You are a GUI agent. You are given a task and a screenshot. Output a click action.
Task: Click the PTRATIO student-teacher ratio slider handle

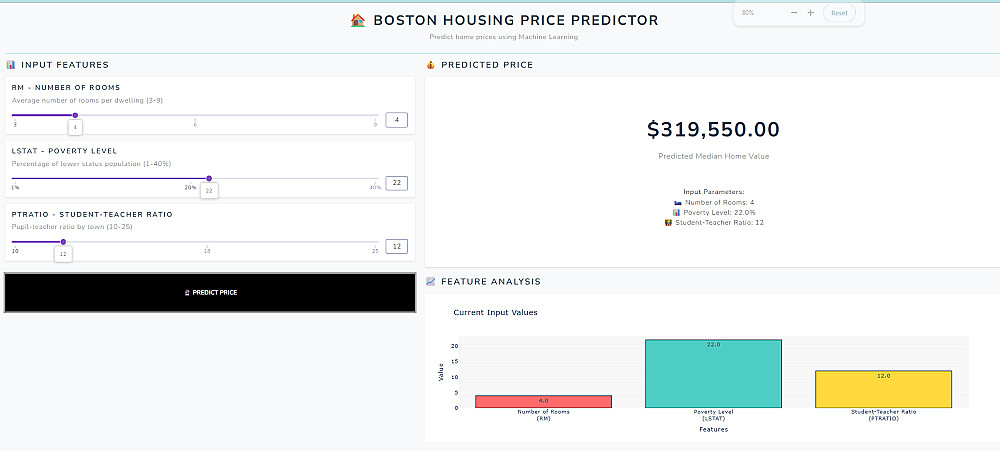coord(63,242)
